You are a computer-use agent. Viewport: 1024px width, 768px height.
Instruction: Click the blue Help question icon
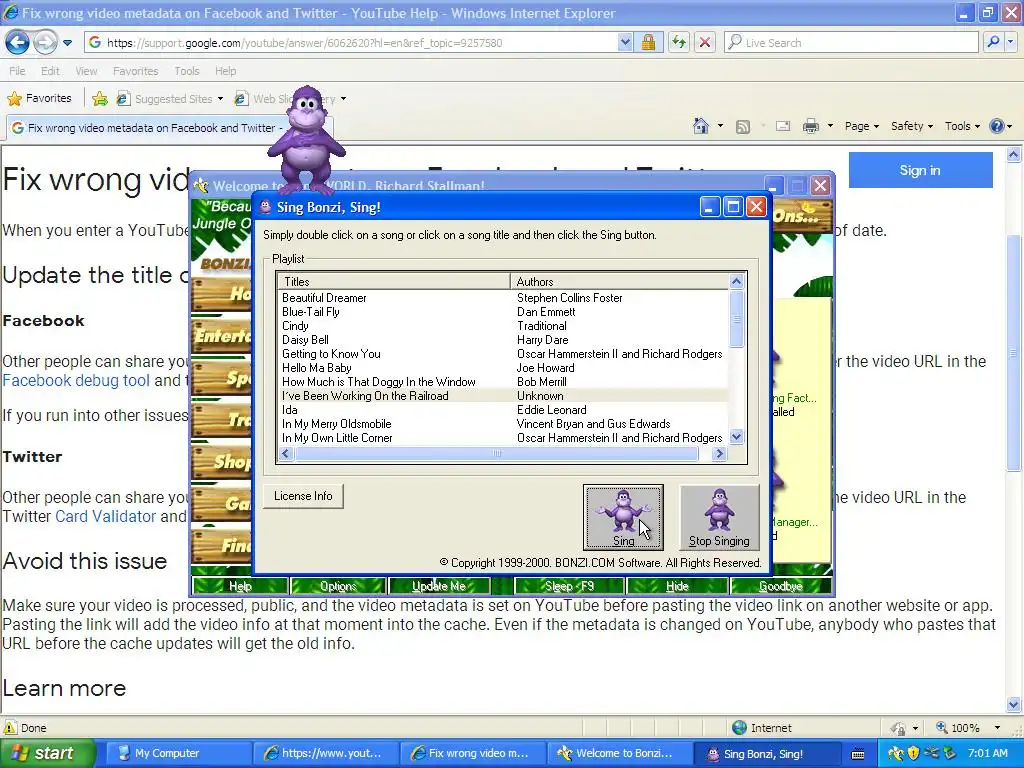[x=997, y=126]
